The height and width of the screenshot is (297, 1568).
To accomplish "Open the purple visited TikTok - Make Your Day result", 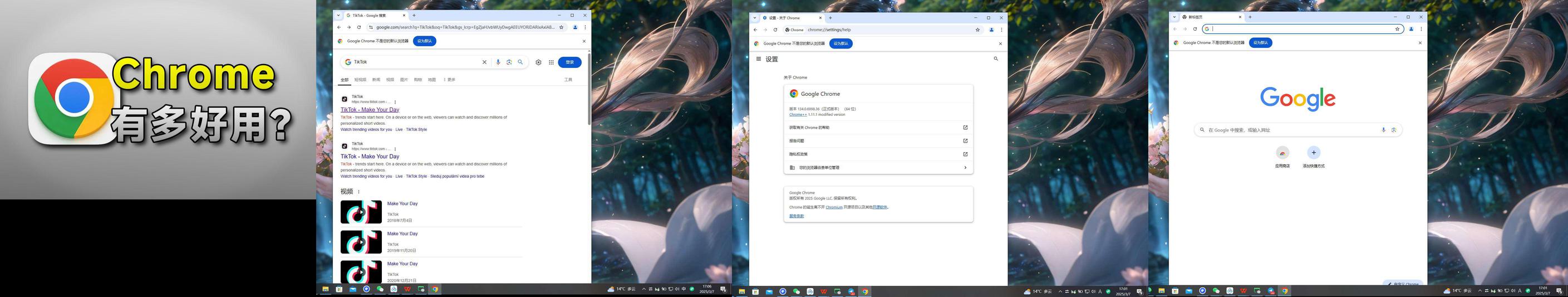I will tap(370, 110).
